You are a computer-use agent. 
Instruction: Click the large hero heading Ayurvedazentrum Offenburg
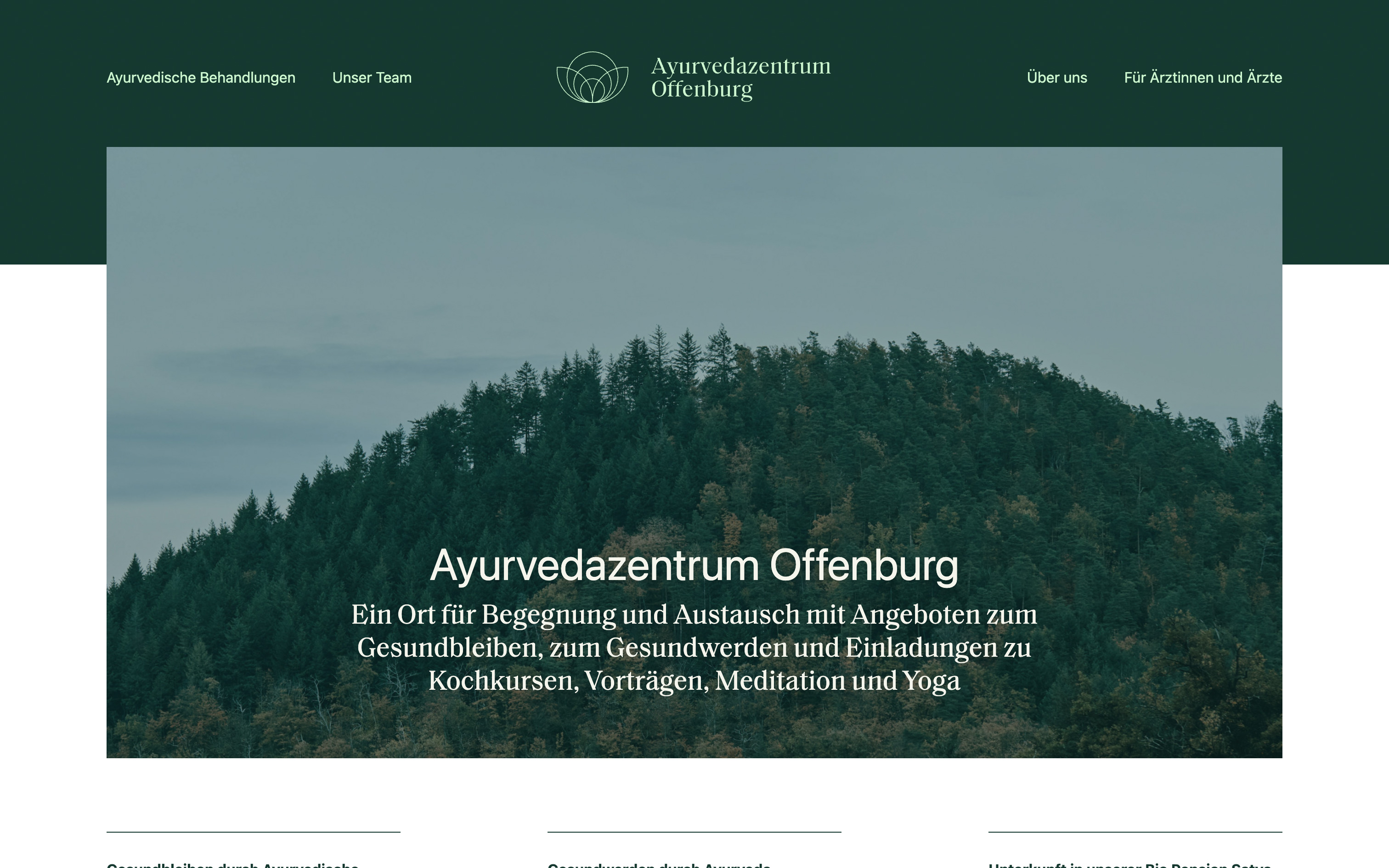click(x=694, y=565)
